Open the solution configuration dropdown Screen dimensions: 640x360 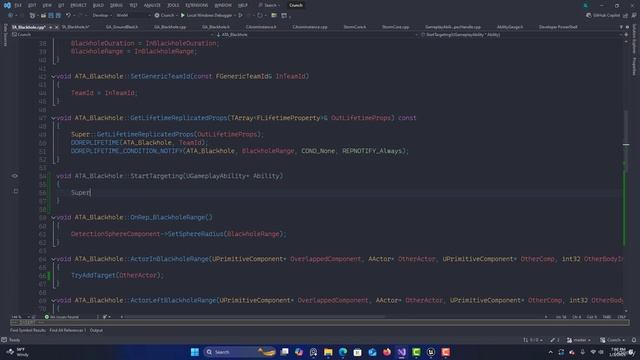tap(102, 16)
